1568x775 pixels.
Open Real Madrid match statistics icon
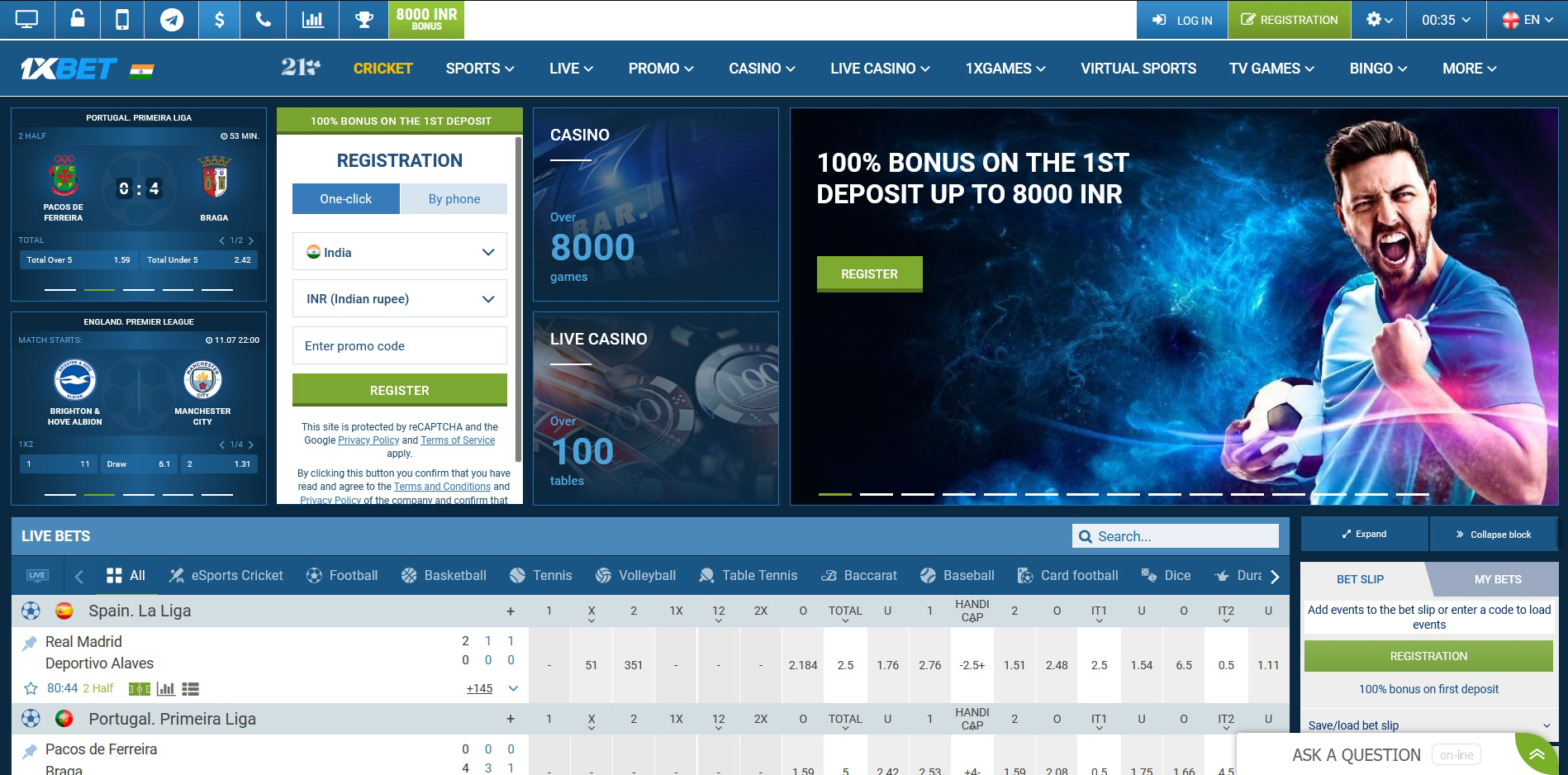(166, 688)
